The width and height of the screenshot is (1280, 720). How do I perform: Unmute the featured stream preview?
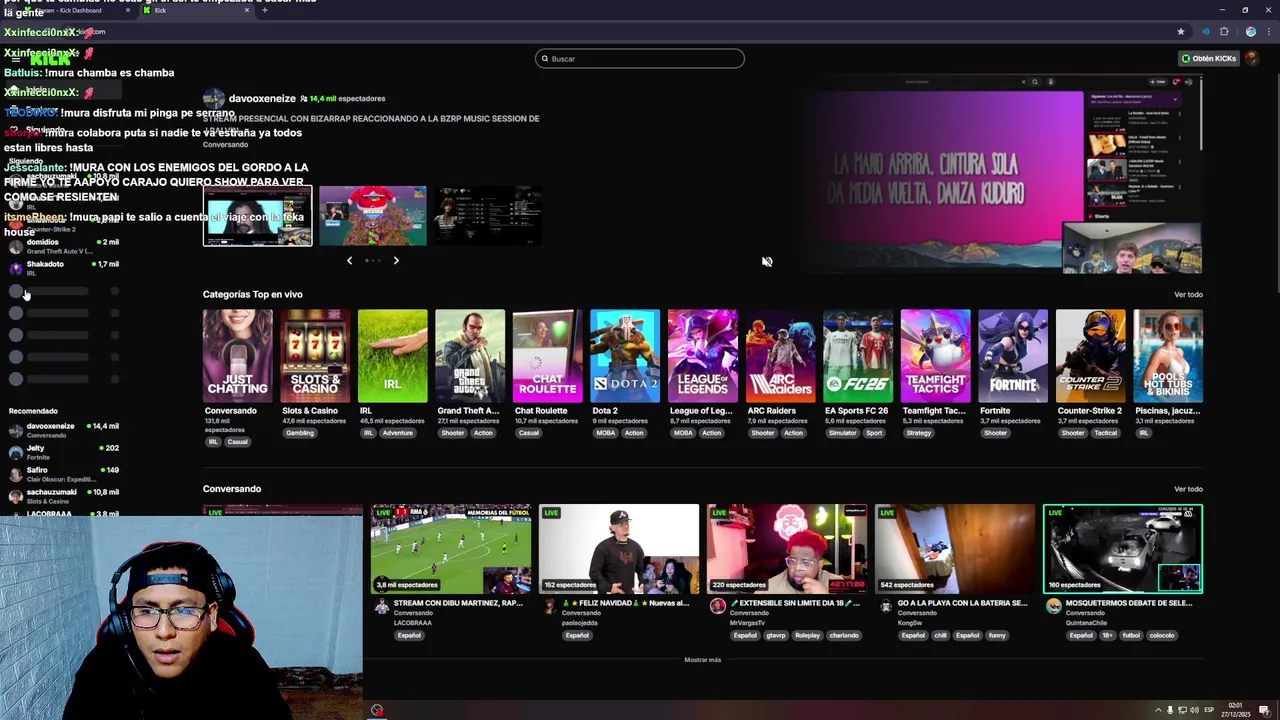click(x=767, y=261)
